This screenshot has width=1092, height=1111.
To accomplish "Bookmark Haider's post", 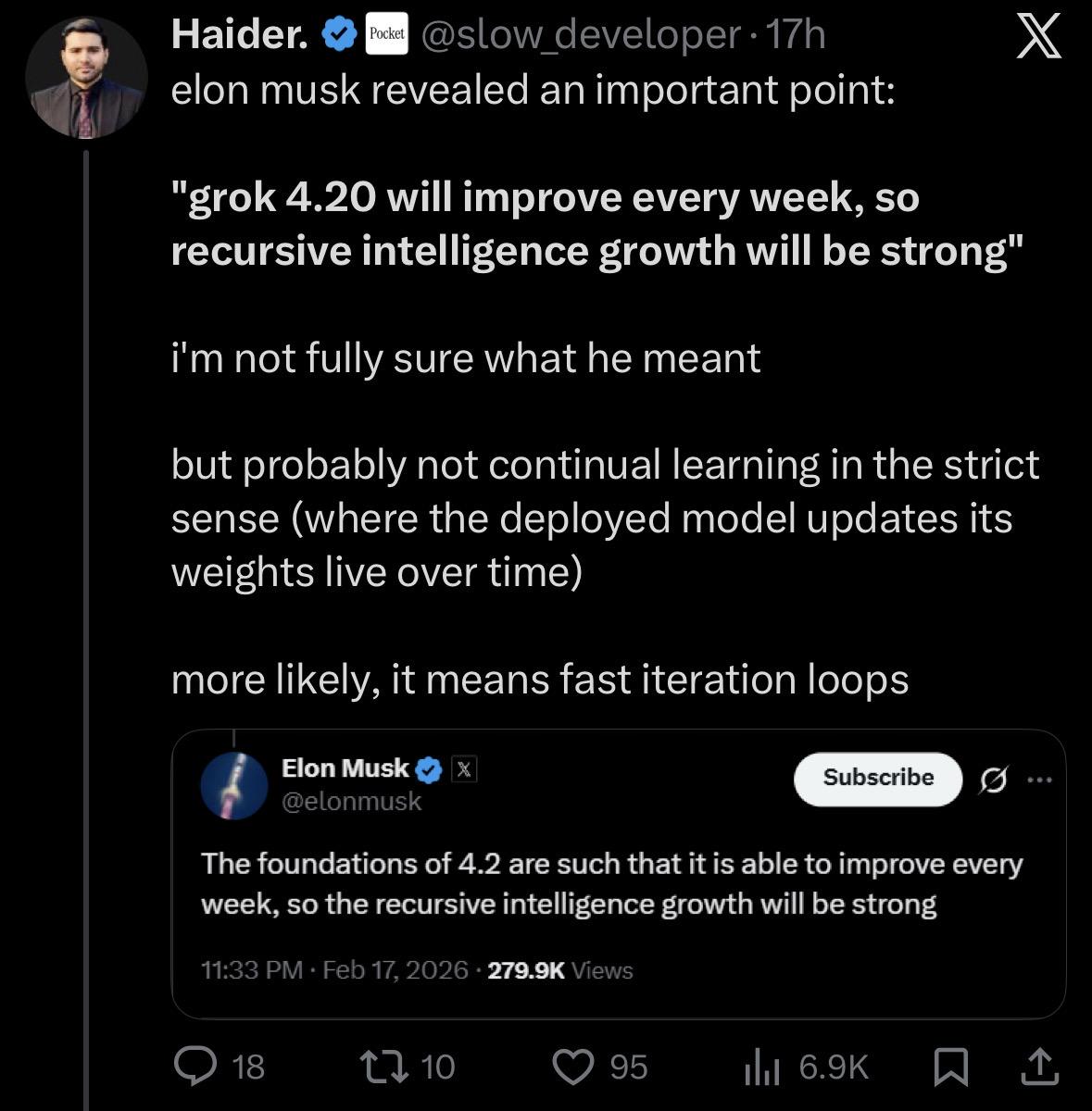I will pyautogui.click(x=951, y=1067).
